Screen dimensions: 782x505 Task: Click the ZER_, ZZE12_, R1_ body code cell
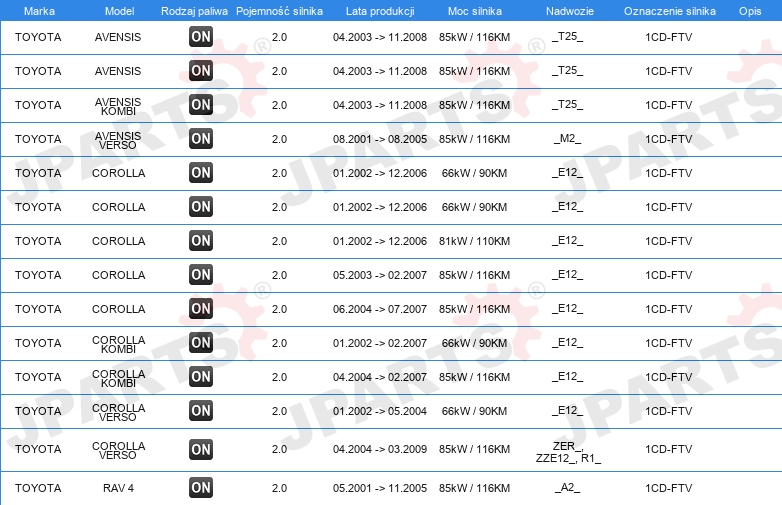(568, 452)
